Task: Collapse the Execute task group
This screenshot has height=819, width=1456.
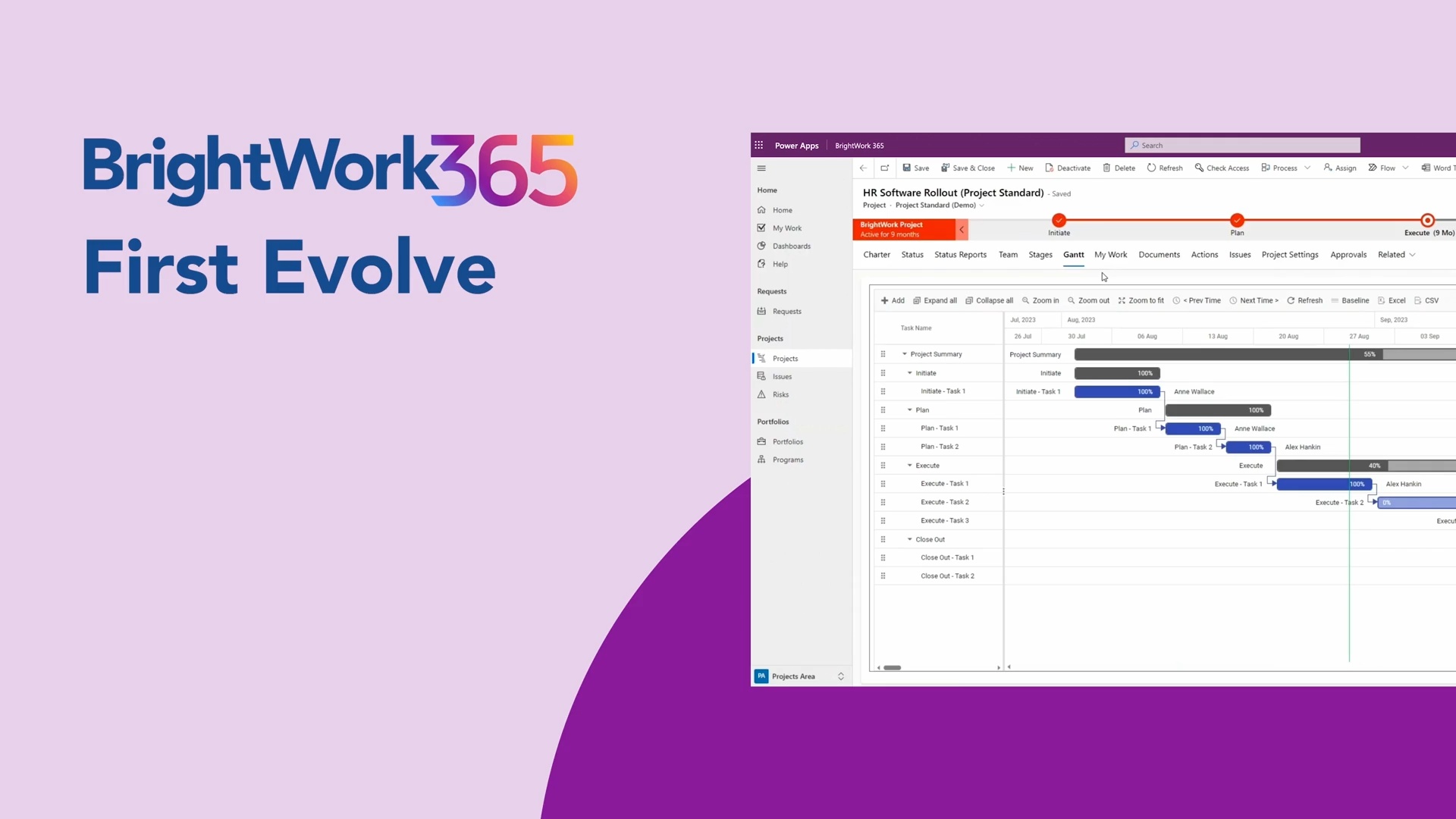Action: point(910,466)
